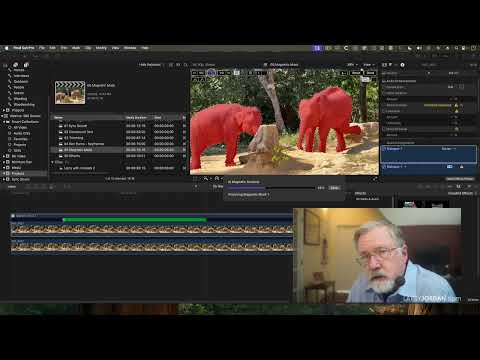Cancel the magnetic mask analysis task
The image size is (480, 360).
coord(334,188)
